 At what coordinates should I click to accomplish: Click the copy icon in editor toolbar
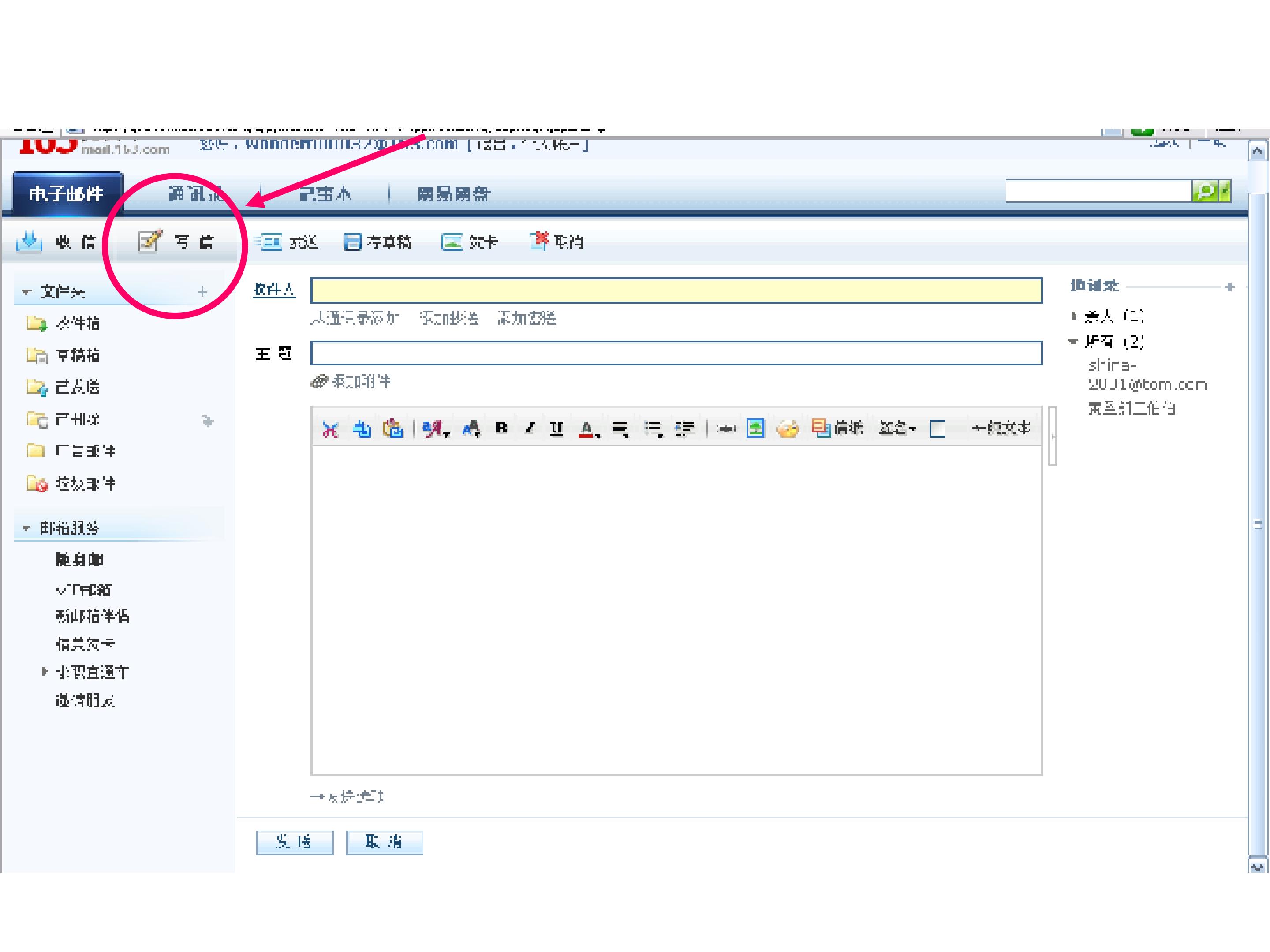pos(362,429)
